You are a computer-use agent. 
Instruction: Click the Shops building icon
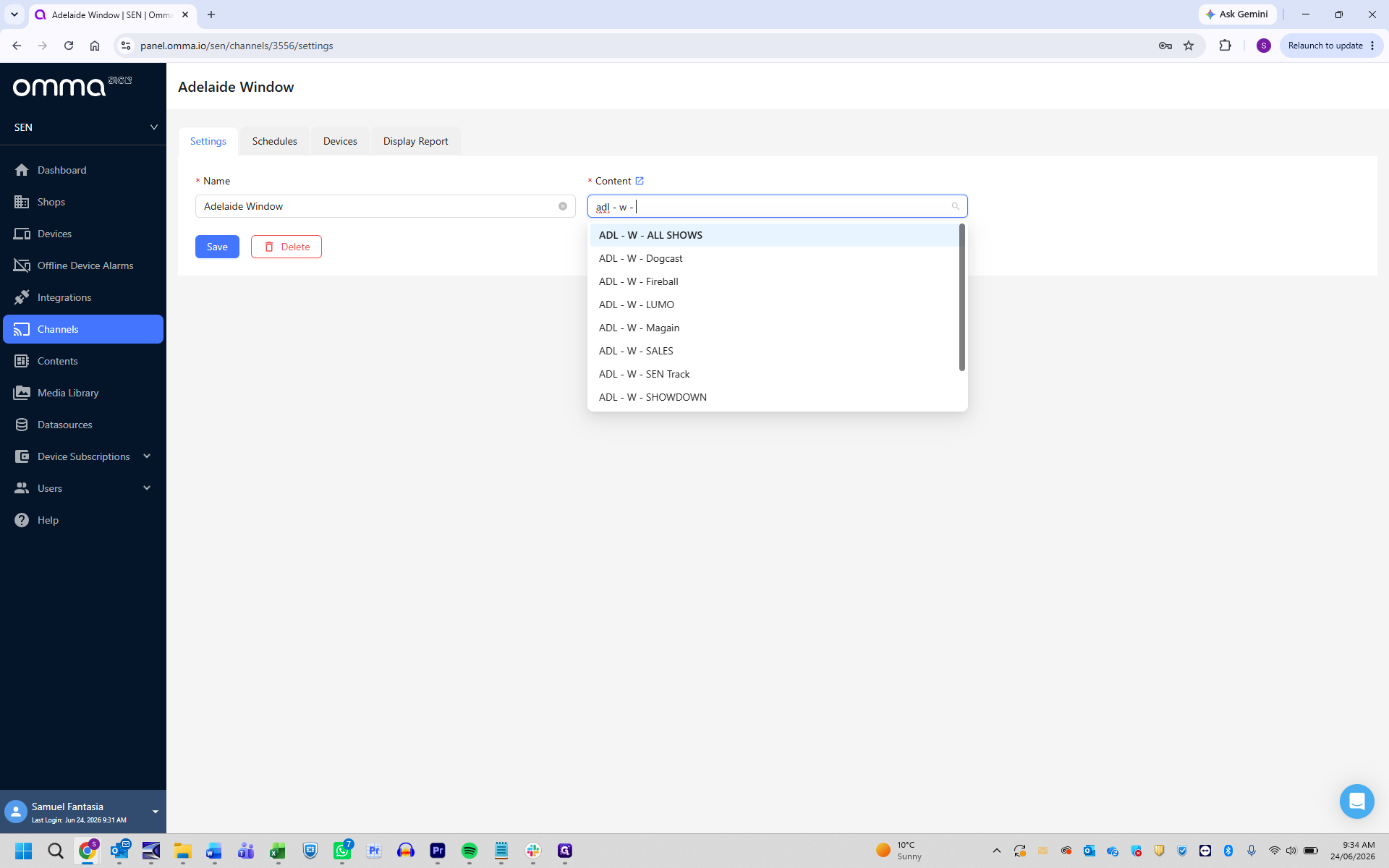coord(22,202)
